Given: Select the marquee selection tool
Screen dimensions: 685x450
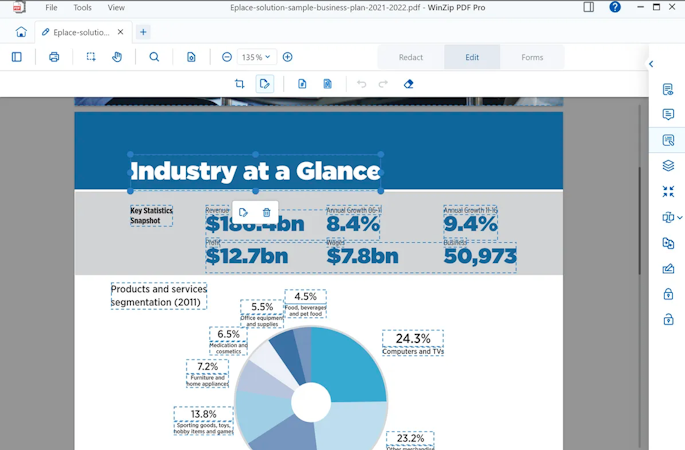Looking at the screenshot, I should (x=91, y=57).
